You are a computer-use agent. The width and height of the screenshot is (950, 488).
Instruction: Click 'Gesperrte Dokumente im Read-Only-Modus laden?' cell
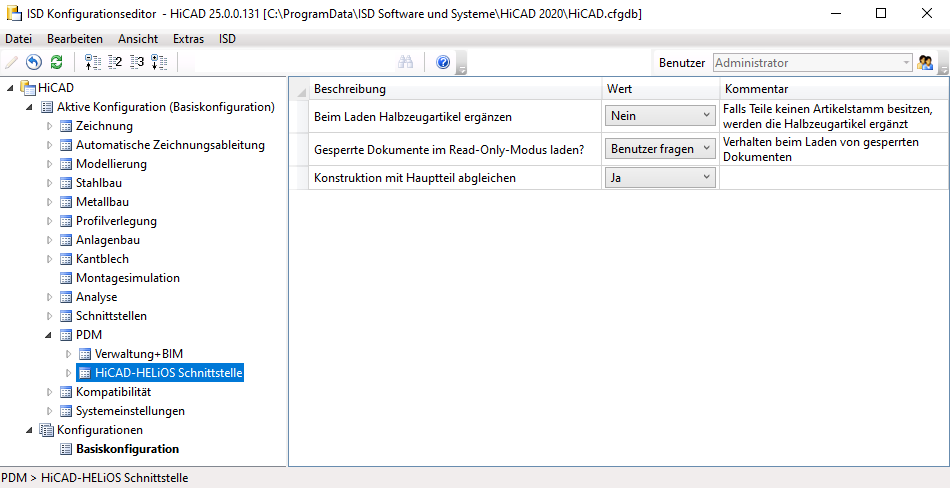click(455, 149)
